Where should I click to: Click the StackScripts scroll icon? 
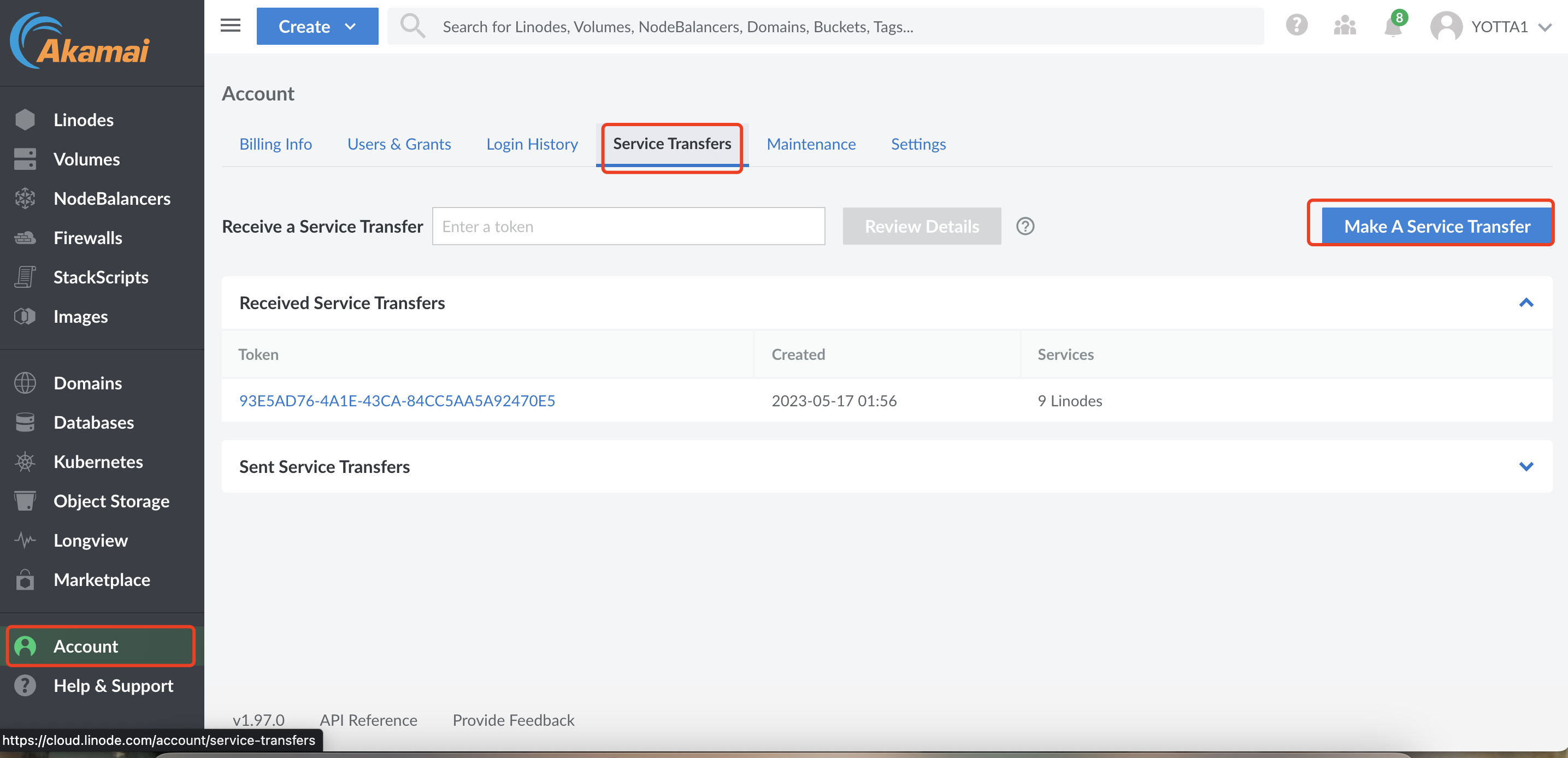click(25, 277)
